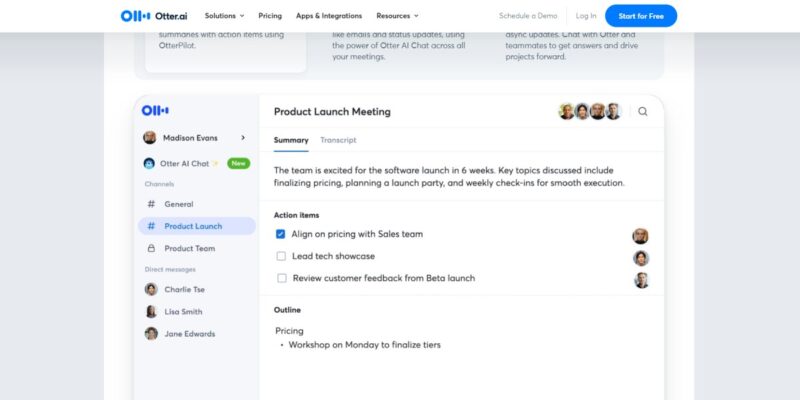The width and height of the screenshot is (800, 400).
Task: Click Charlie Tse's avatar
Action: pyautogui.click(x=151, y=289)
